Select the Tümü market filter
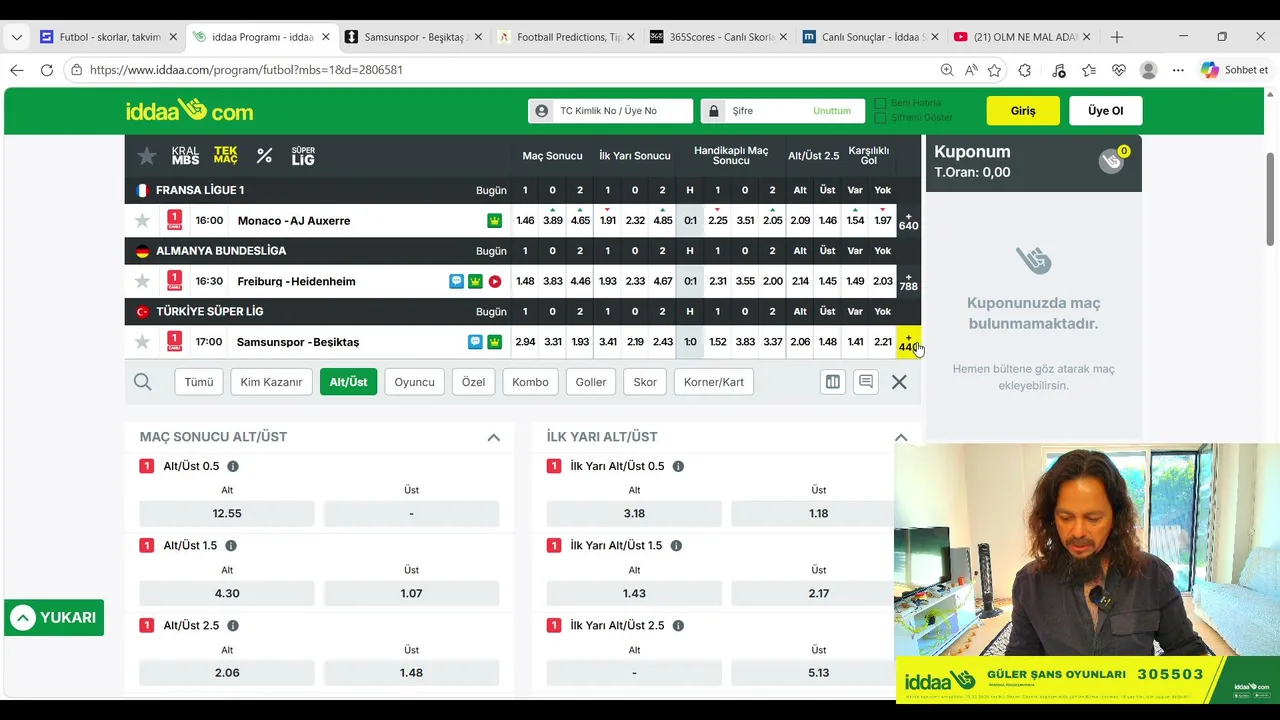The image size is (1280, 720). (x=199, y=382)
